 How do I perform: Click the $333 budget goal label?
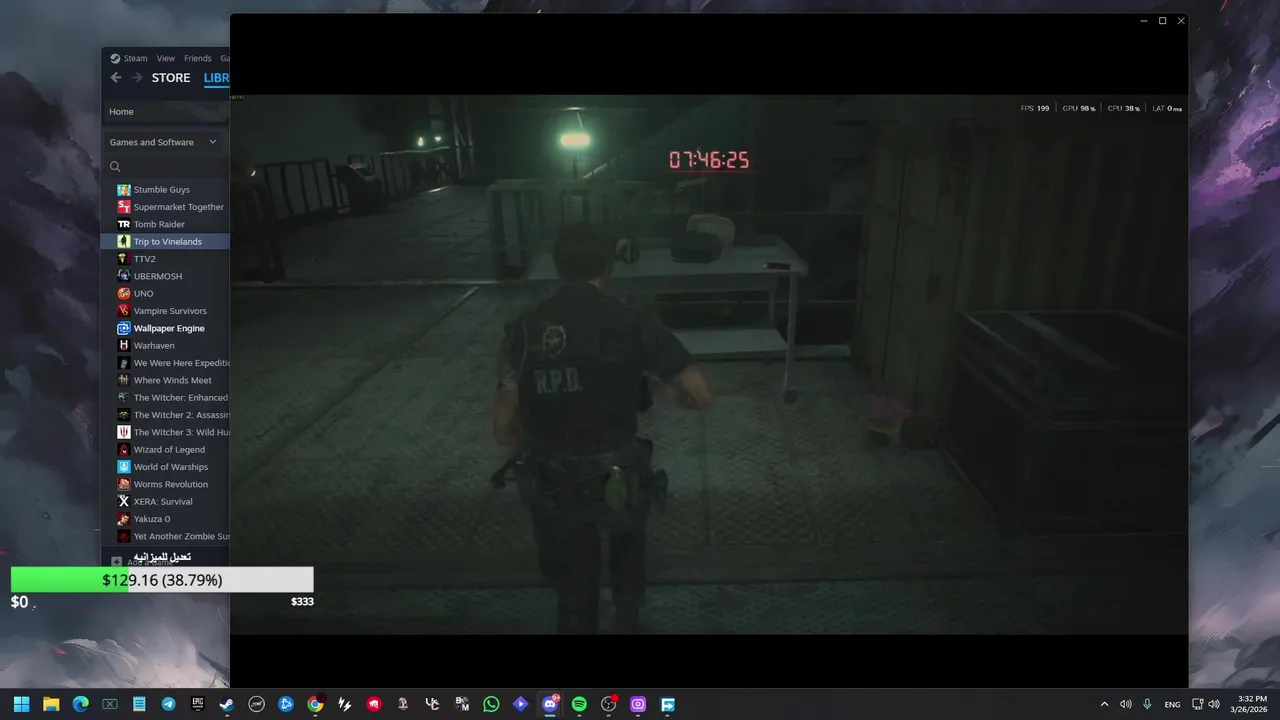click(302, 601)
